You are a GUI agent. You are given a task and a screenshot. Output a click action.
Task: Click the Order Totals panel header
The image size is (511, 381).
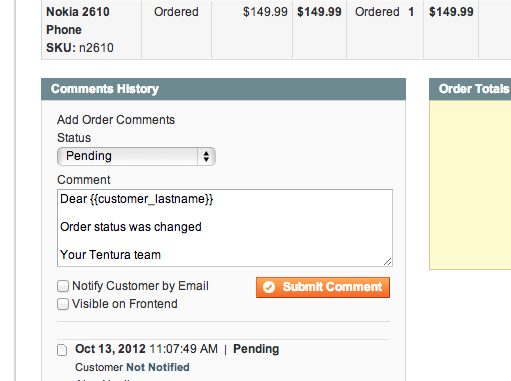470,89
